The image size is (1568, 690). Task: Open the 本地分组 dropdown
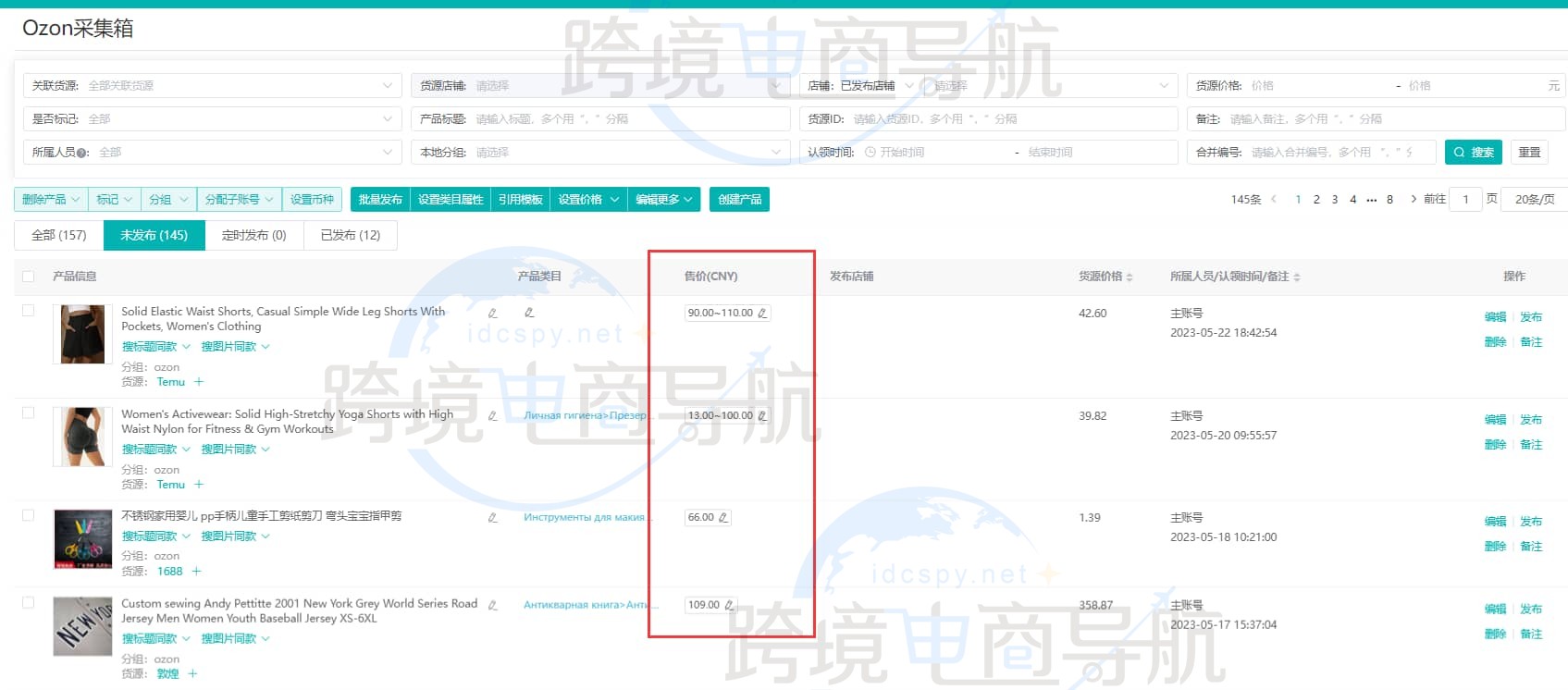point(600,152)
